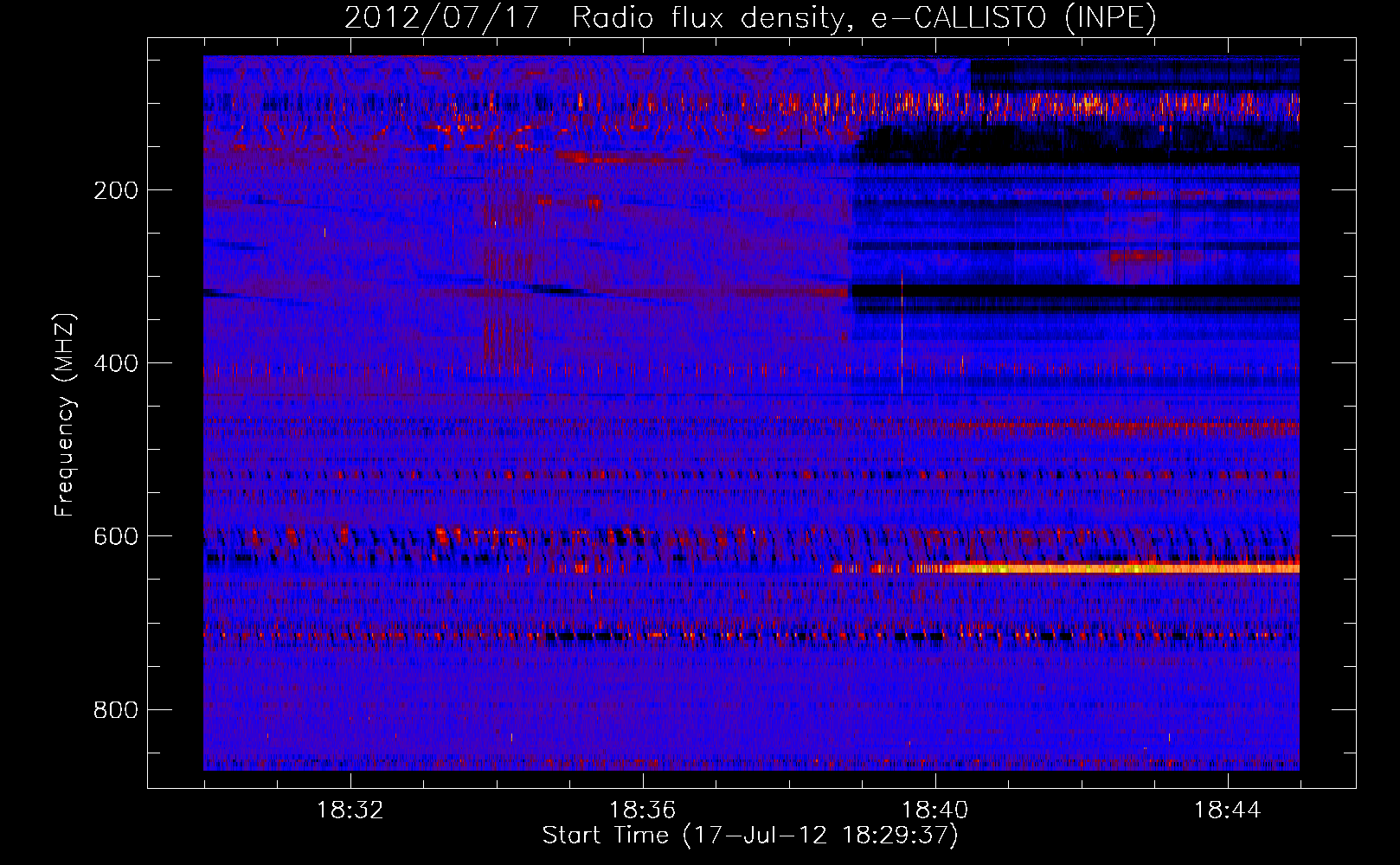Viewport: 1400px width, 865px height.
Task: Click the date '2012/07/17' in the title
Action: [441, 18]
